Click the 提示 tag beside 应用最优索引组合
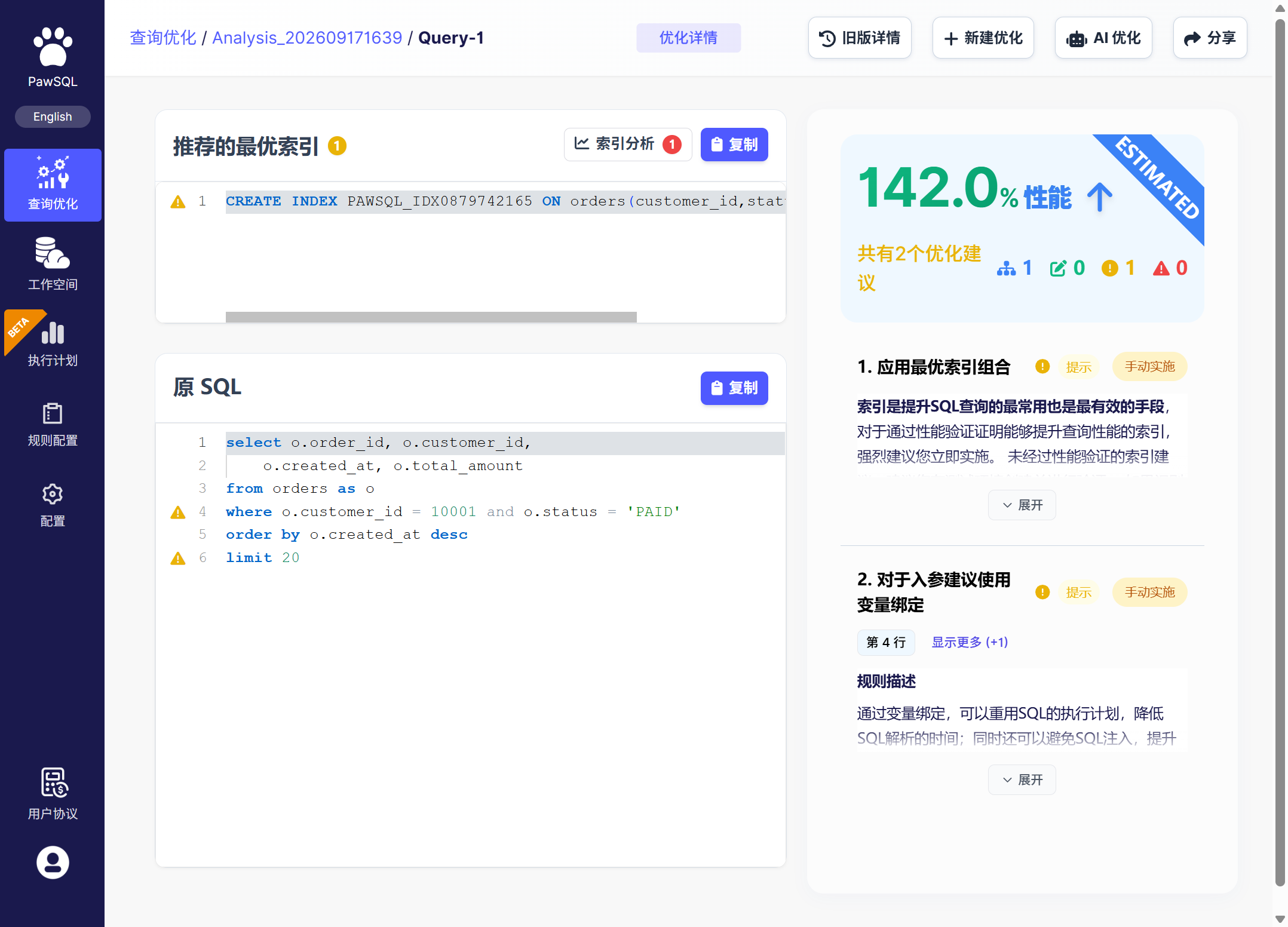 pyautogui.click(x=1079, y=367)
